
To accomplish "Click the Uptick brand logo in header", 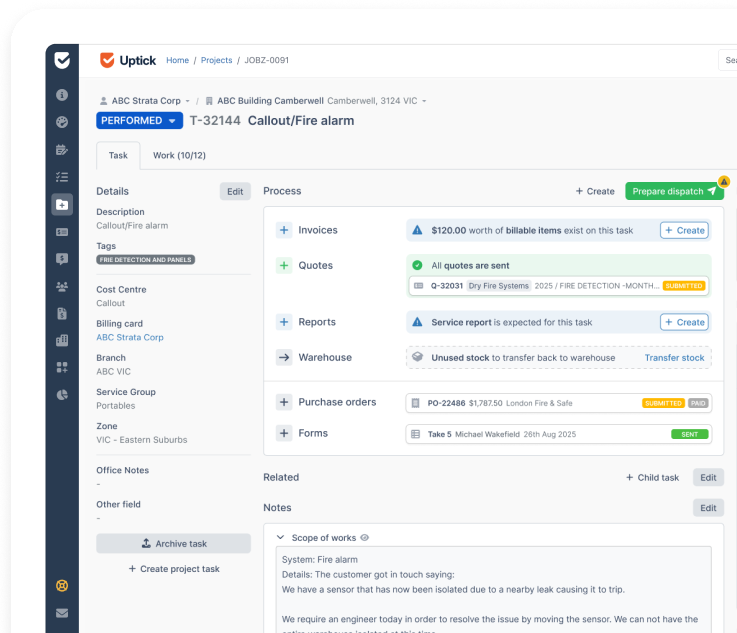I will click(127, 60).
